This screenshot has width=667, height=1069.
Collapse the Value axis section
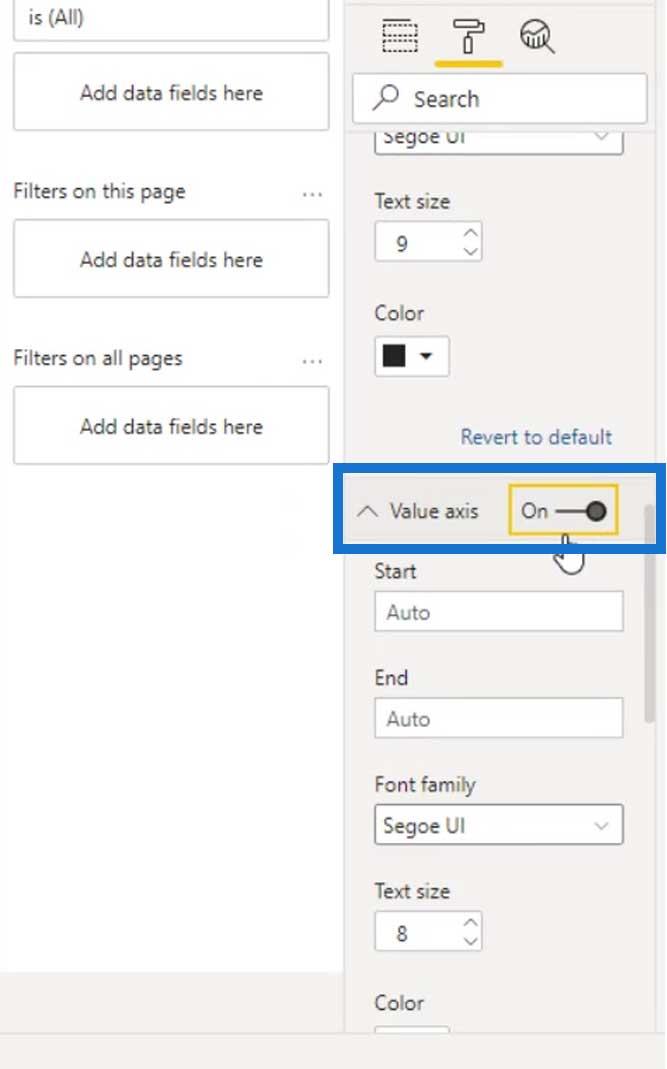coord(368,511)
